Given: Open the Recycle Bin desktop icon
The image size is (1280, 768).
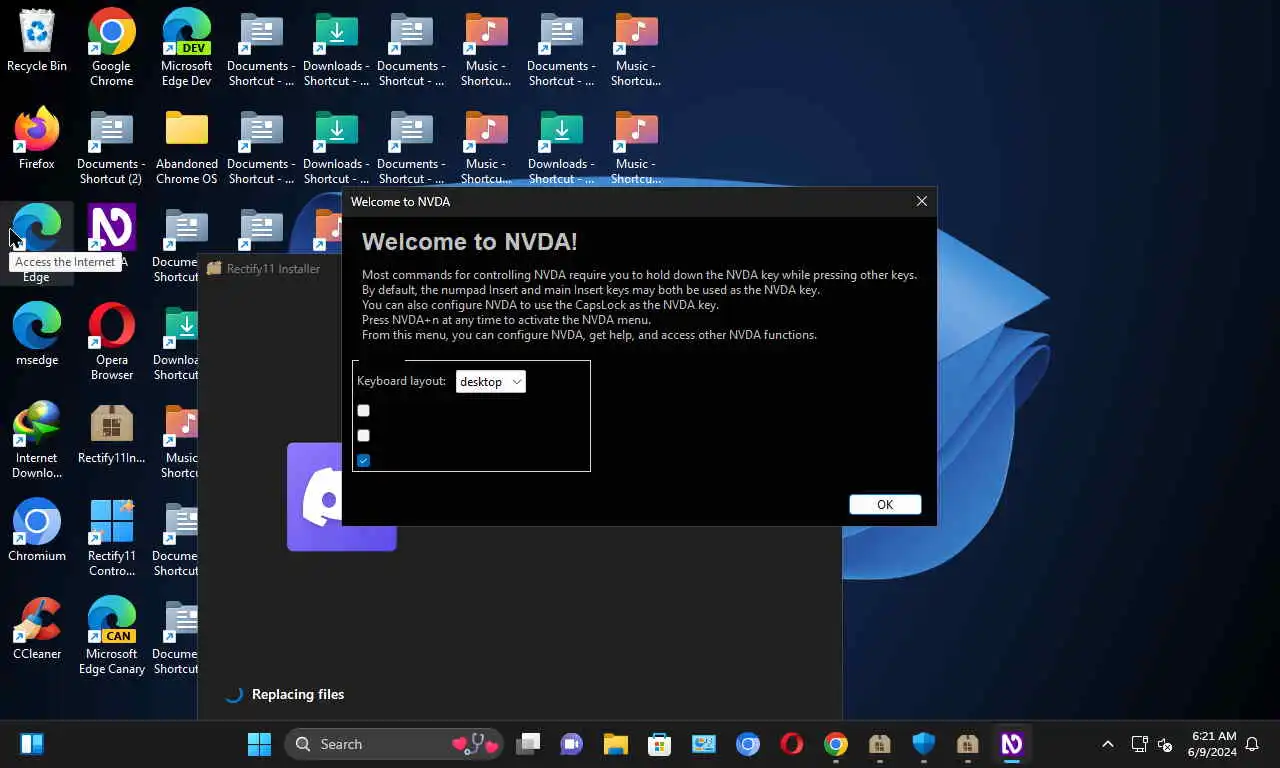Looking at the screenshot, I should [x=37, y=41].
